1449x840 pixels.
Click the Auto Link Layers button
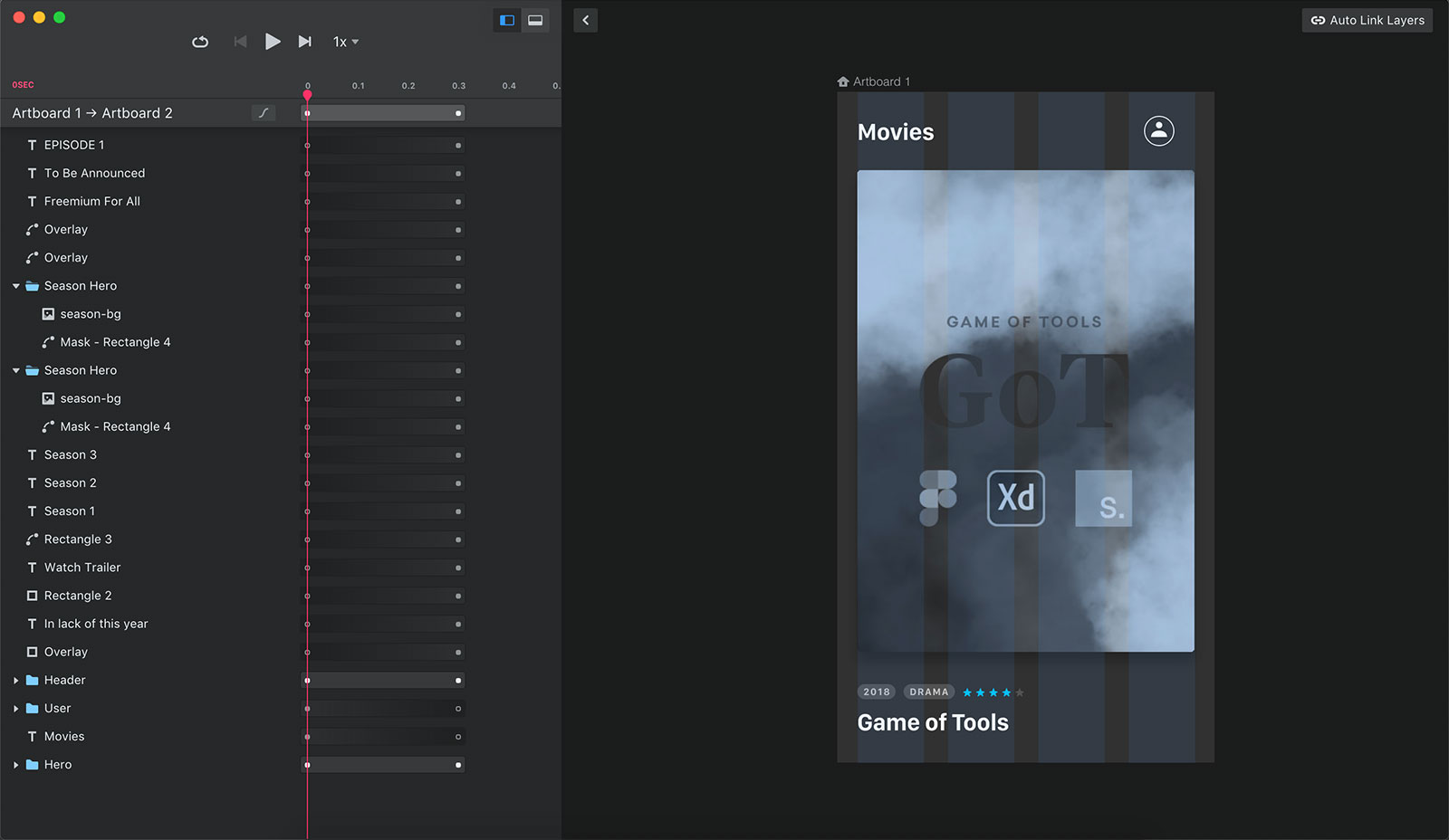[x=1367, y=20]
